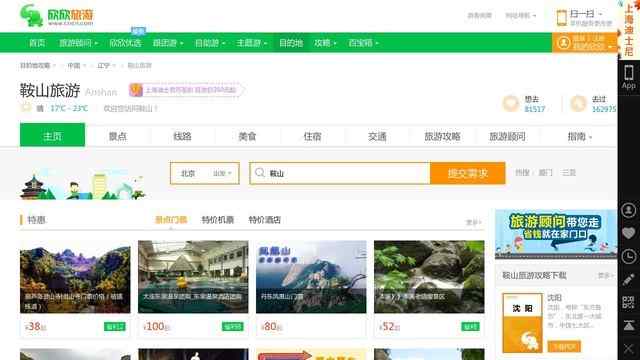Open the 旅游攻略 tab
The width and height of the screenshot is (640, 360).
442,136
